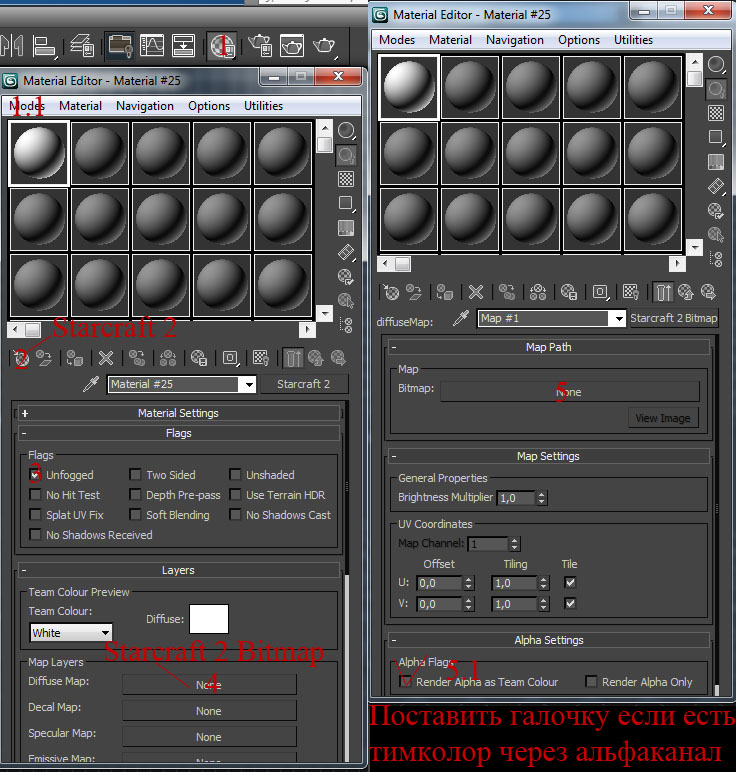Enable Soft Blending checkbox
Screen dimensions: 736x772
tap(135, 515)
